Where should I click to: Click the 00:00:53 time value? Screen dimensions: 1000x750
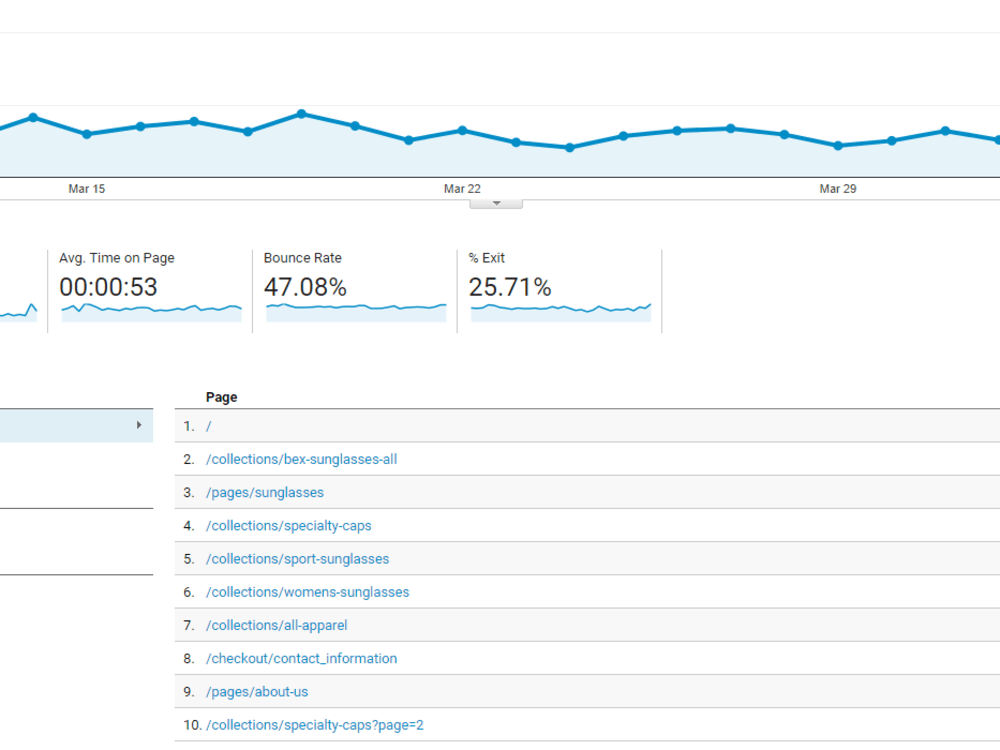pyautogui.click(x=108, y=287)
